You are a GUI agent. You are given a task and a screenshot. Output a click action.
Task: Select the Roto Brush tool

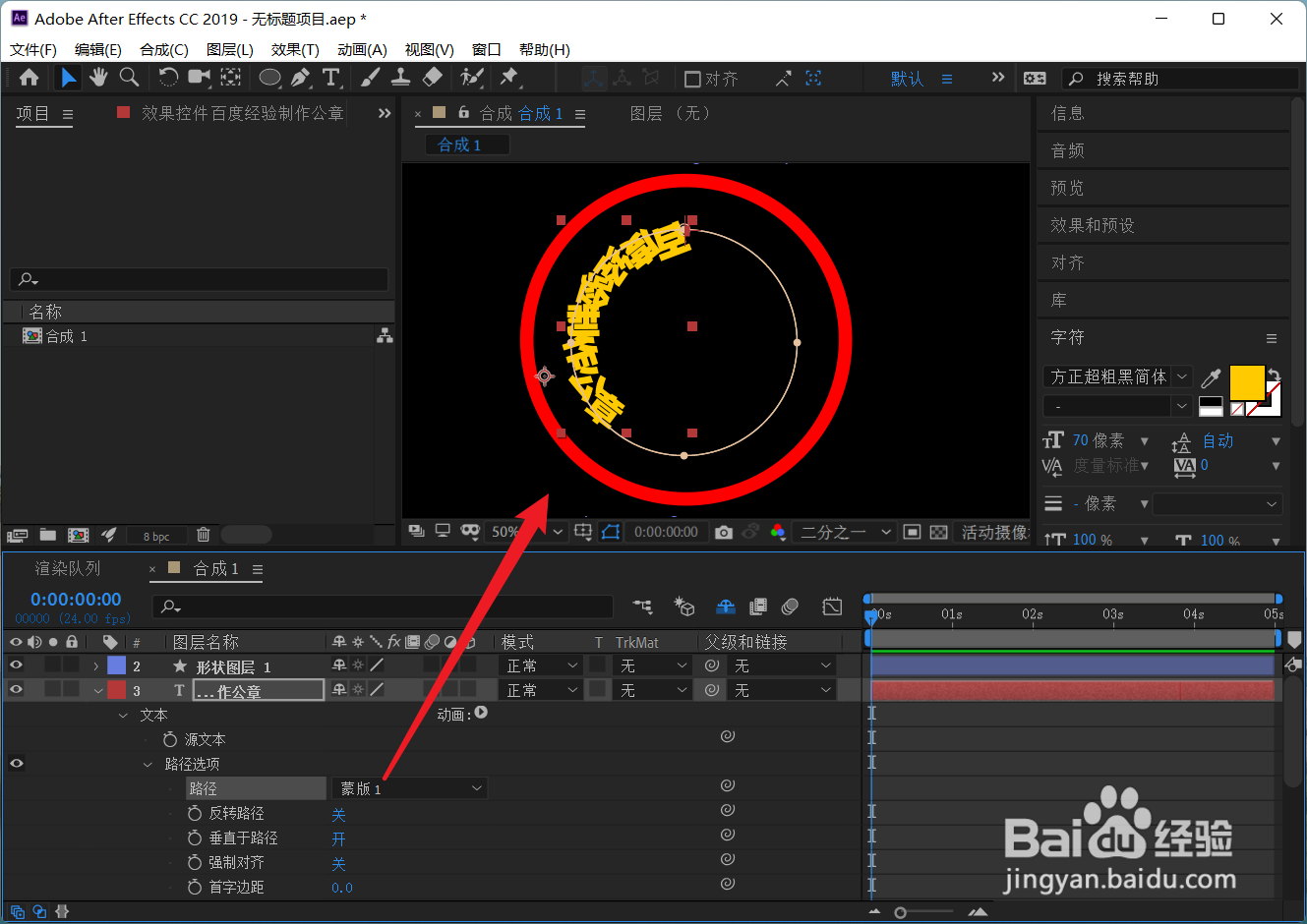tap(472, 78)
